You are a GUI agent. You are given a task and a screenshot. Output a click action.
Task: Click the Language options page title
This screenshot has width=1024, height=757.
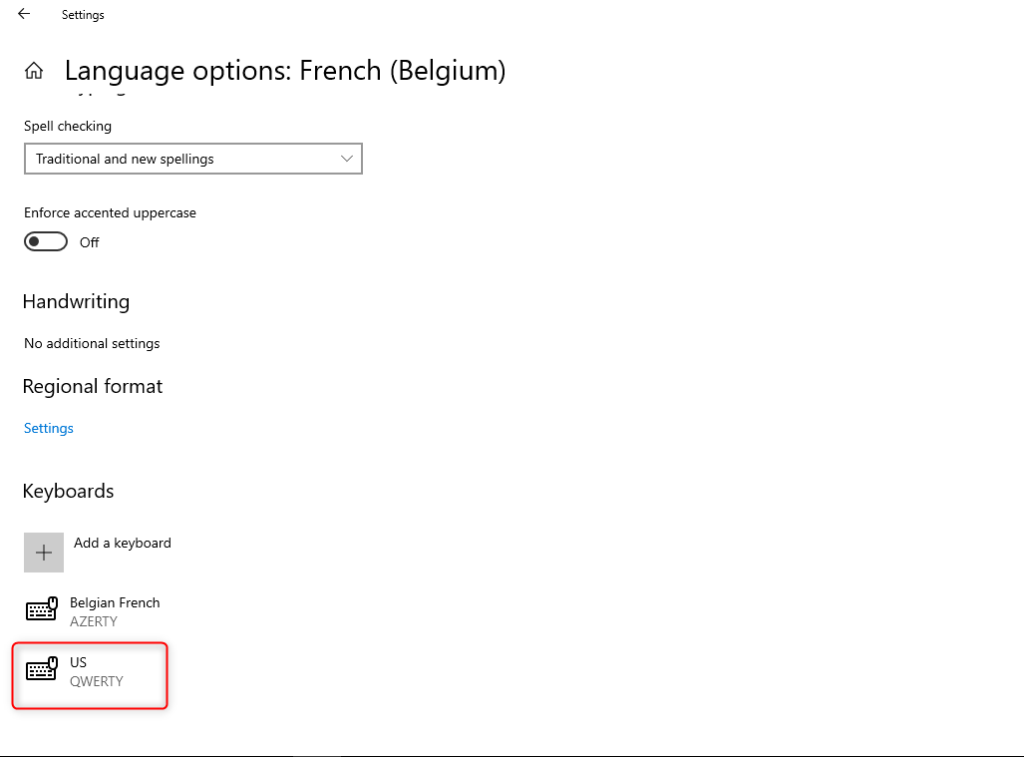285,71
